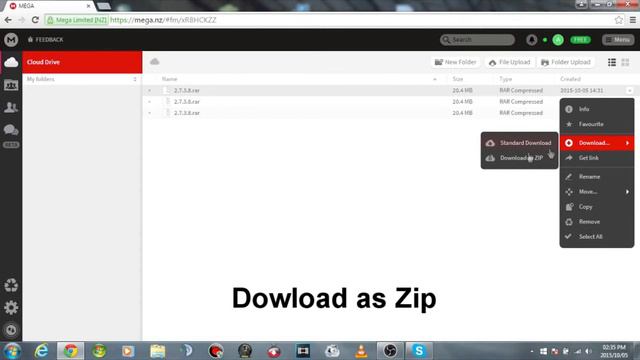Click the transfers icon at sidebar bottom
This screenshot has height=360, width=640.
[x=11, y=329]
